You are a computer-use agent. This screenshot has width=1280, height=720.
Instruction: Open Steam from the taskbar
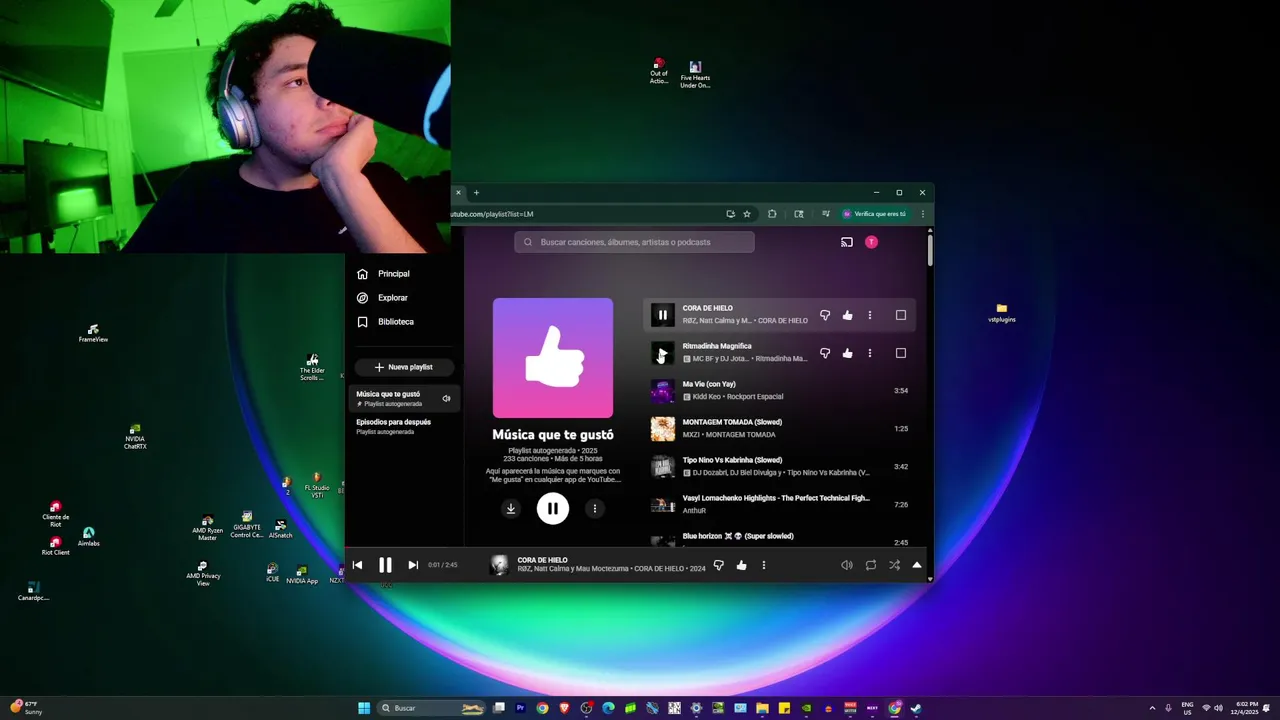click(915, 708)
